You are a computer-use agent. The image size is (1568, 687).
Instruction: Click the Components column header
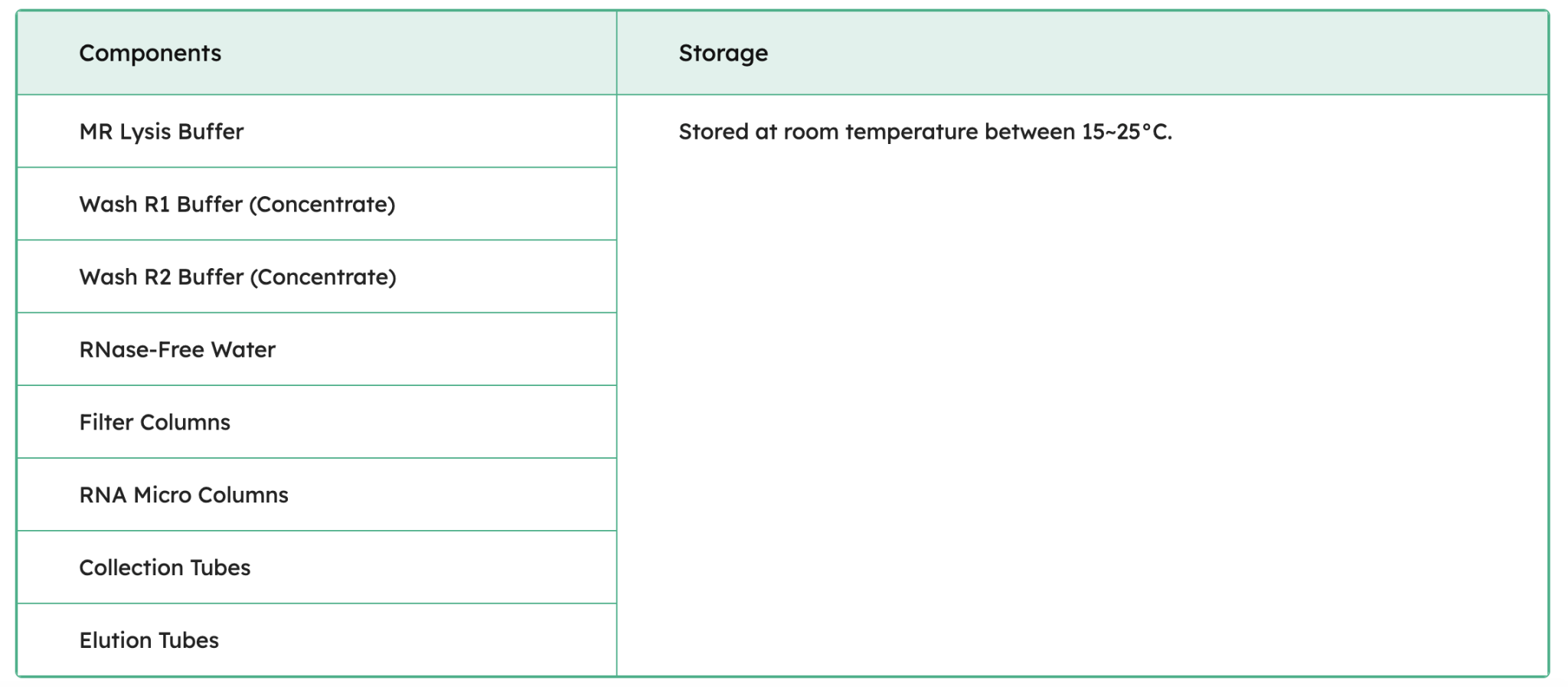pos(150,53)
